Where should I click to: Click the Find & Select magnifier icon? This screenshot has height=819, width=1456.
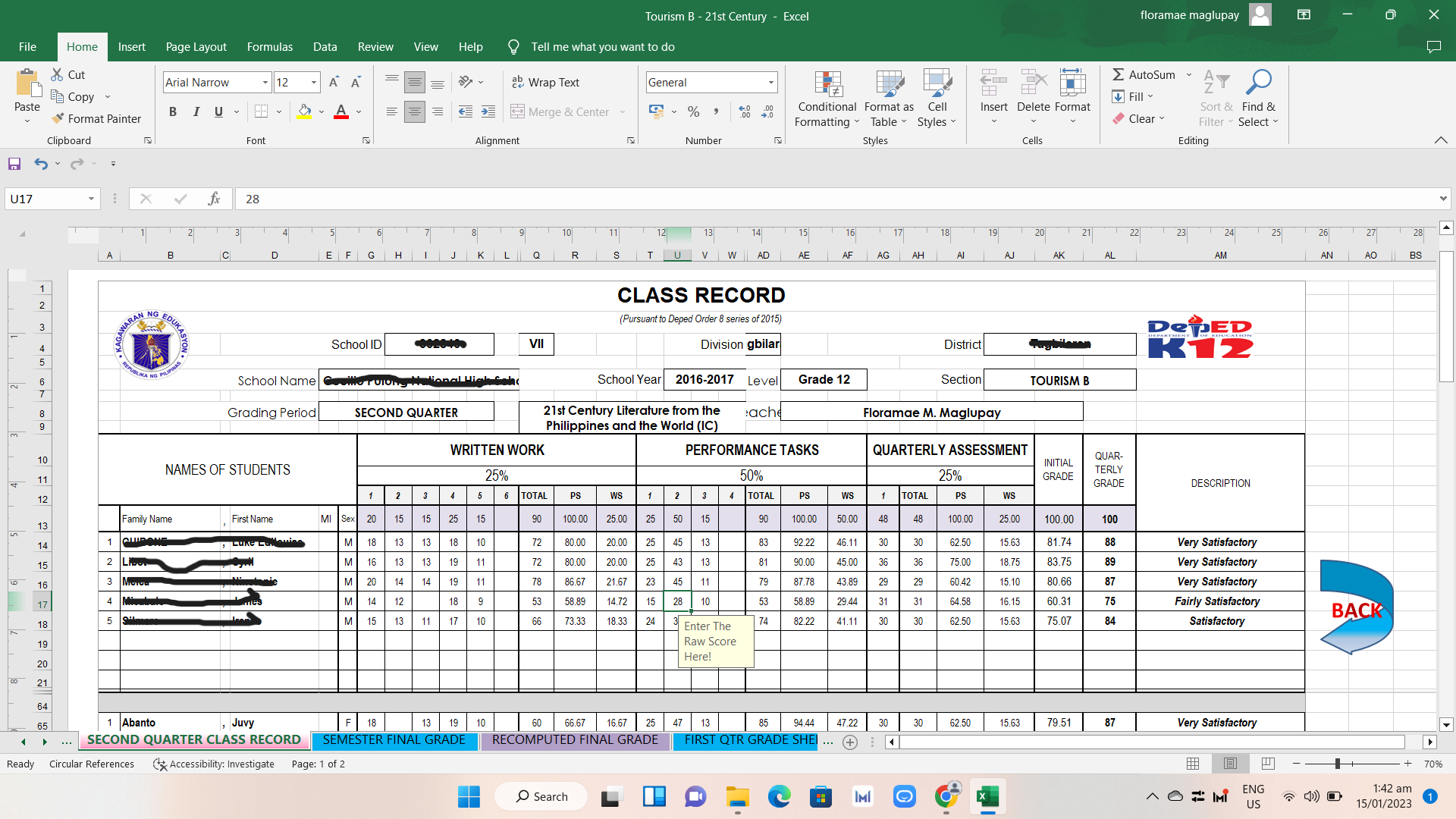pyautogui.click(x=1258, y=82)
